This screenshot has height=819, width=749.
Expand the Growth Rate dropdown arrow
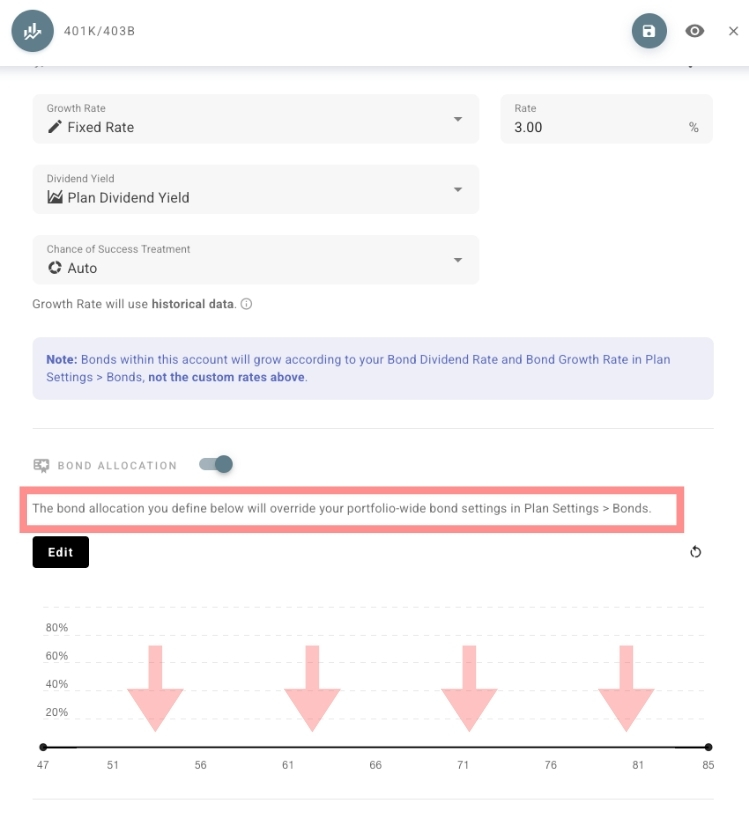(x=458, y=119)
